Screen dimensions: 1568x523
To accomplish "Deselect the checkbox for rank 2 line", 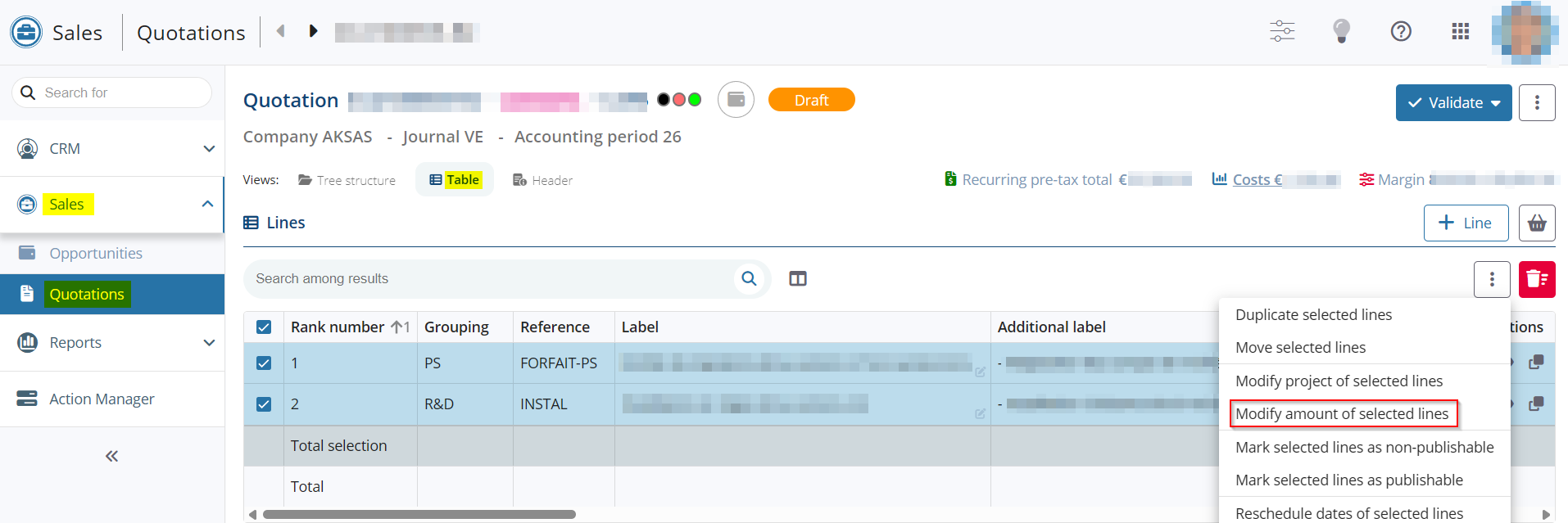I will [264, 404].
